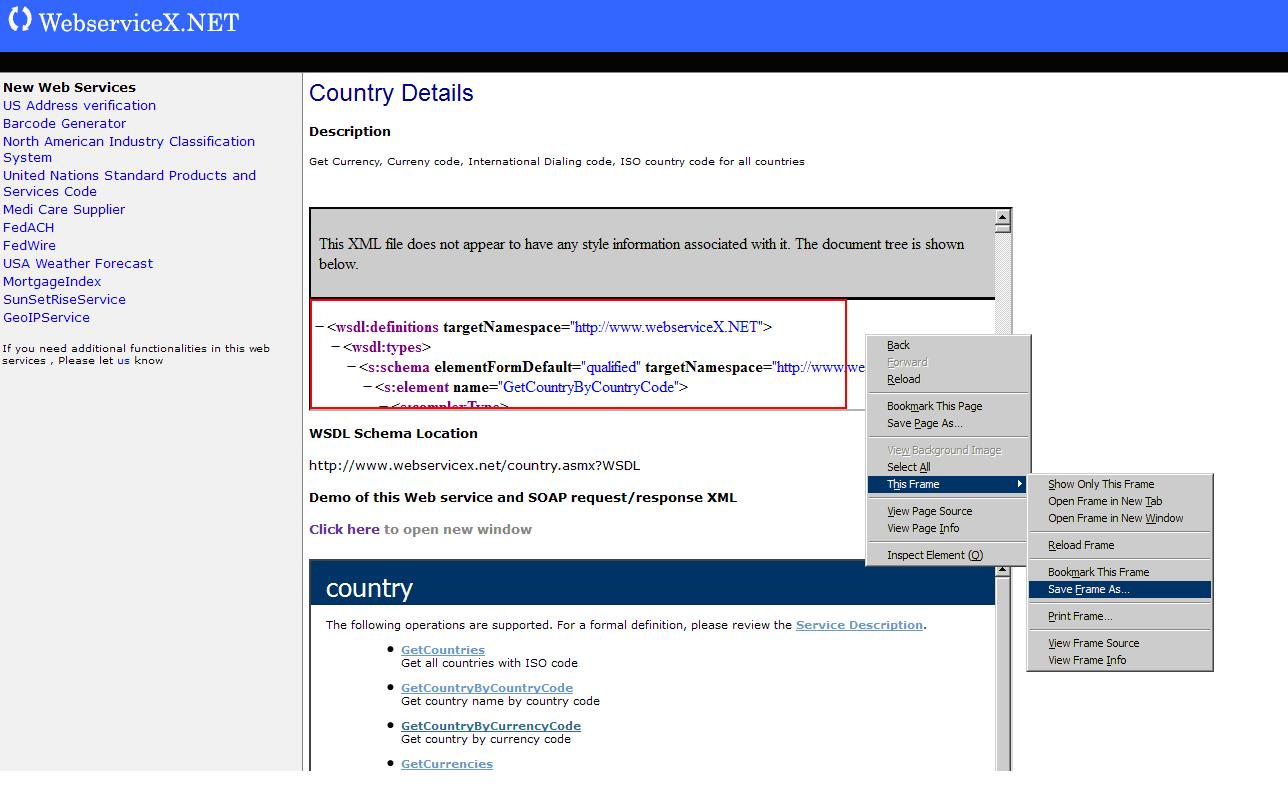Open GetCountryByCountryCode operation
Image resolution: width=1288 pixels, height=786 pixels.
coord(487,688)
